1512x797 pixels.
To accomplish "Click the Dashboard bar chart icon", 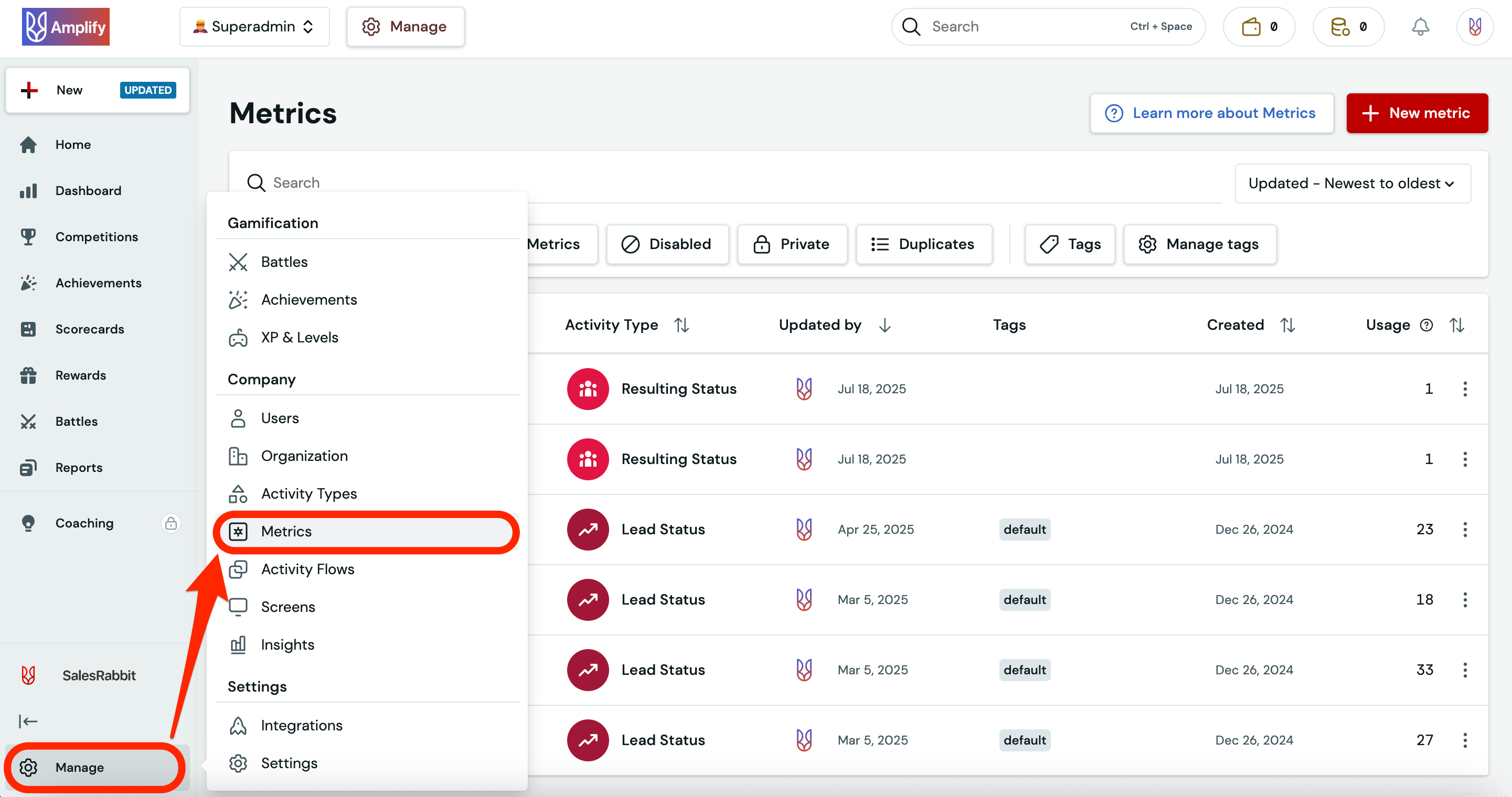I will pyautogui.click(x=28, y=191).
